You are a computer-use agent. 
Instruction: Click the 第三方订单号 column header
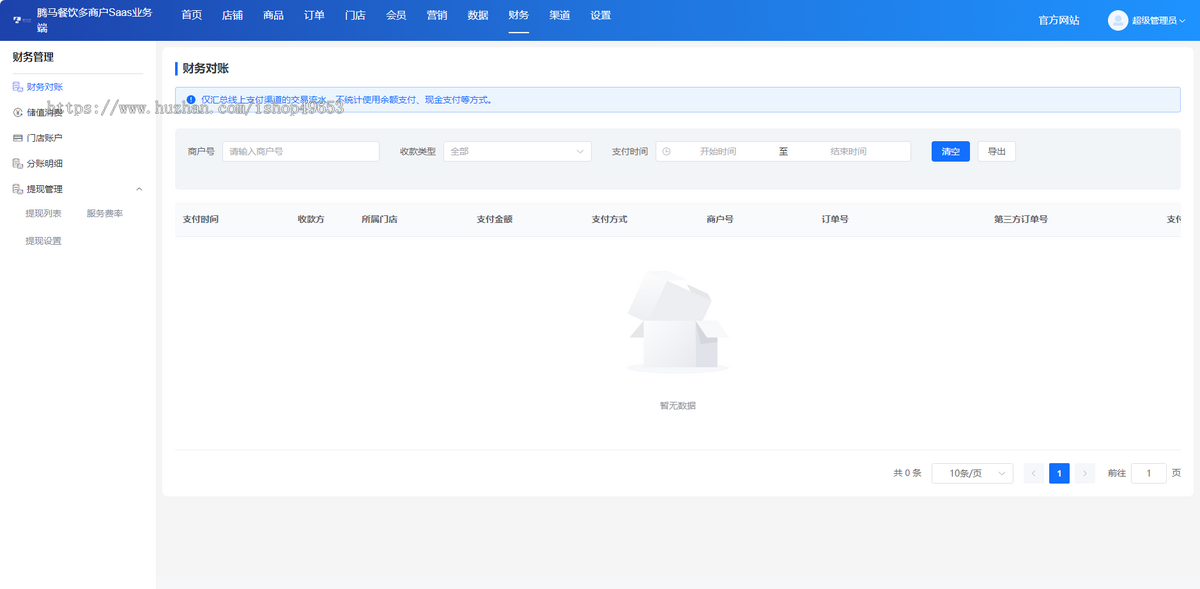[x=1021, y=219]
